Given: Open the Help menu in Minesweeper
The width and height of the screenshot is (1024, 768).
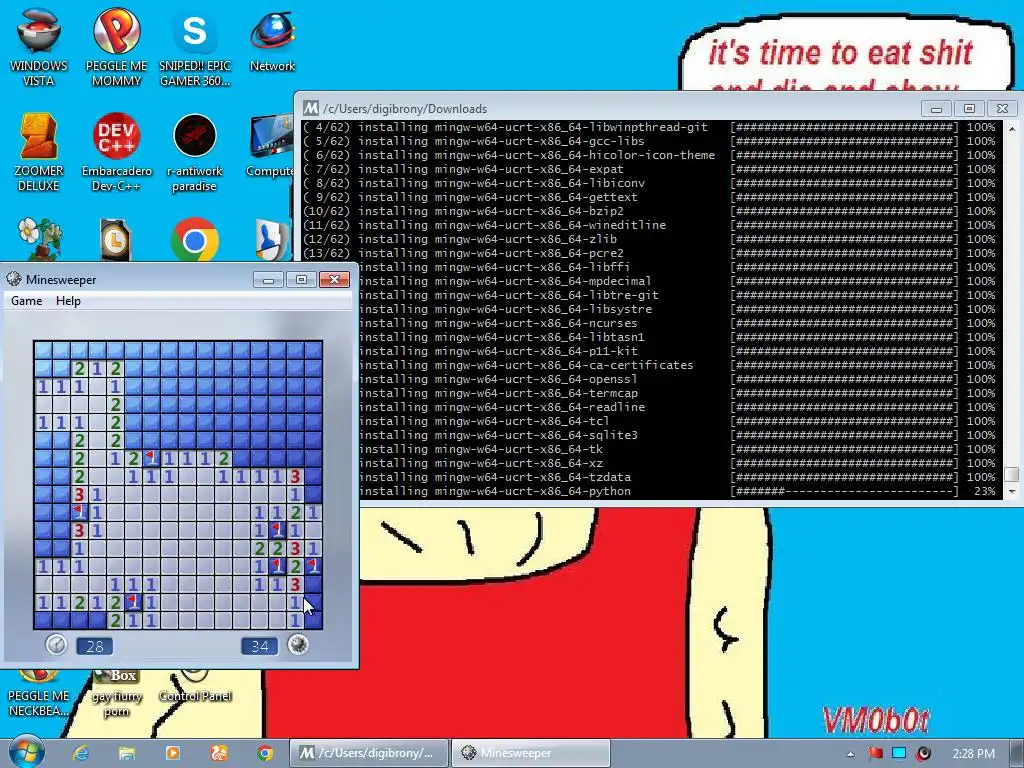Looking at the screenshot, I should 68,300.
